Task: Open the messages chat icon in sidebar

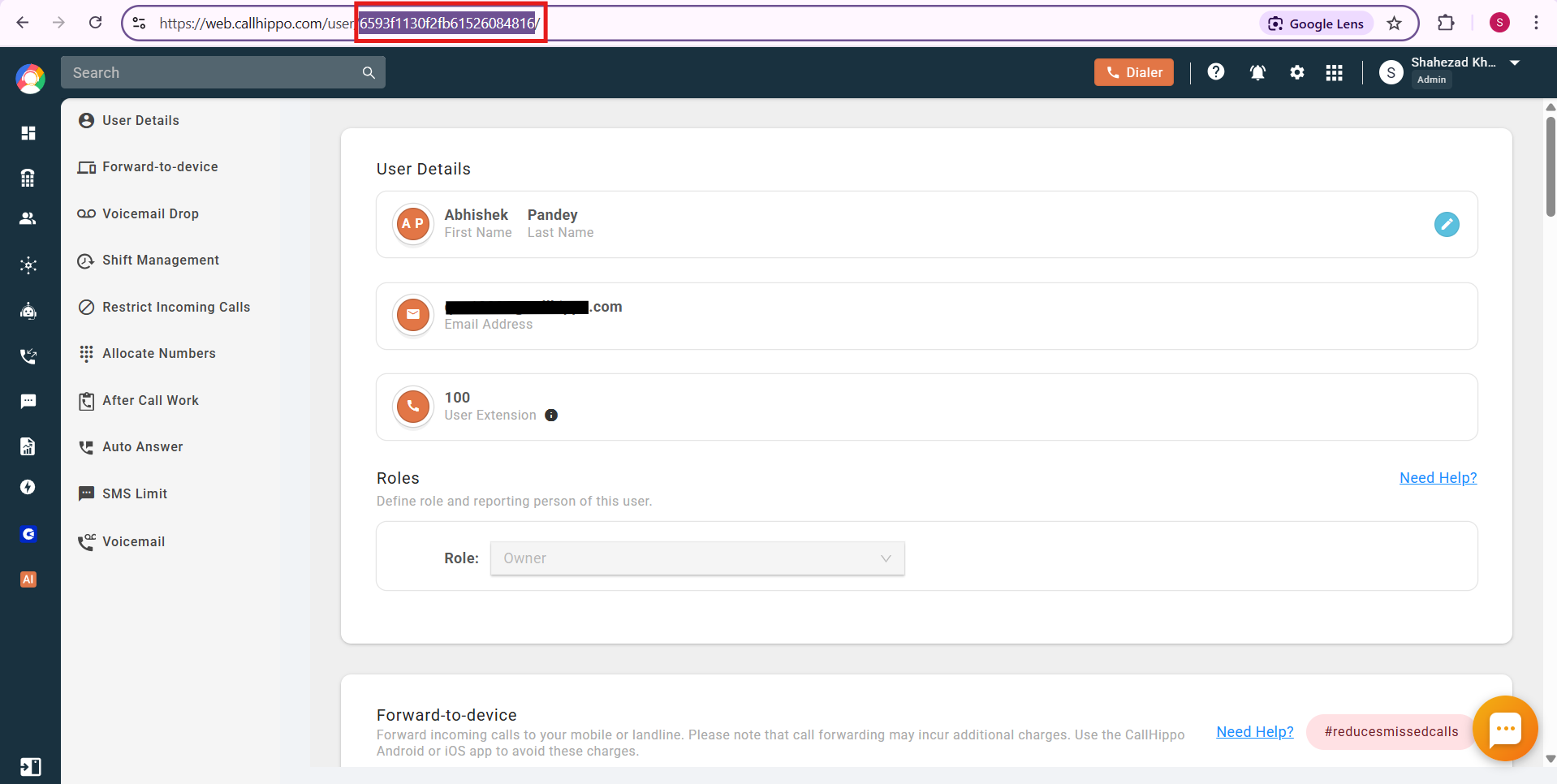Action: coord(28,401)
